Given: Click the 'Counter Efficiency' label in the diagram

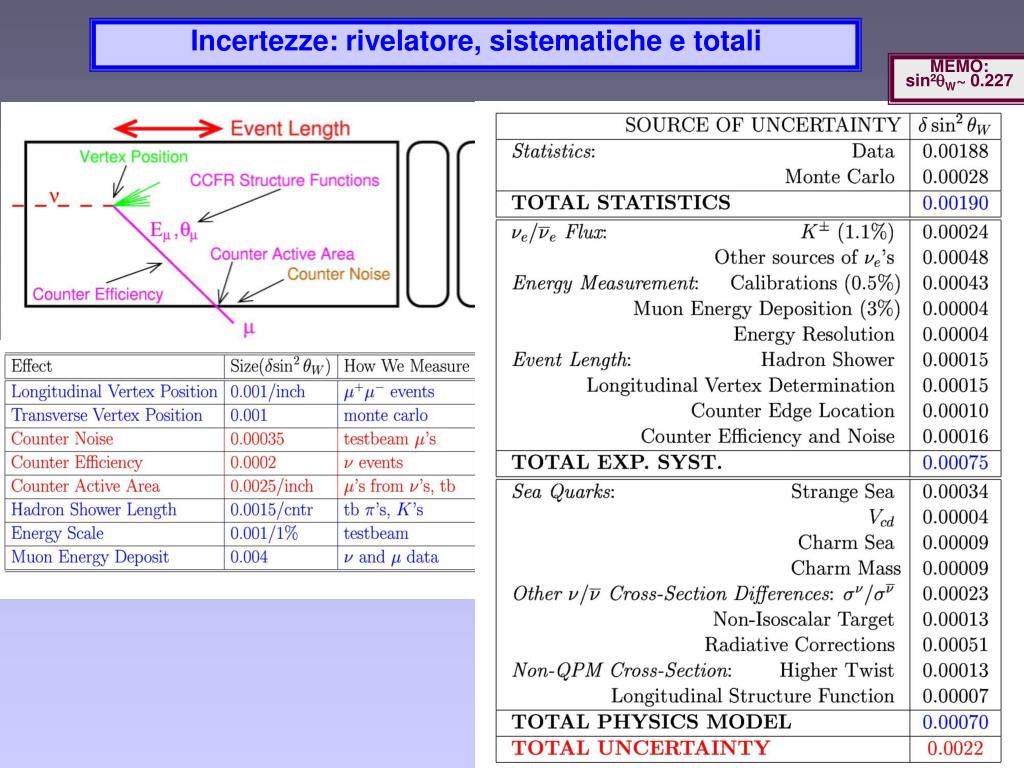Looking at the screenshot, I should pyautogui.click(x=97, y=295).
